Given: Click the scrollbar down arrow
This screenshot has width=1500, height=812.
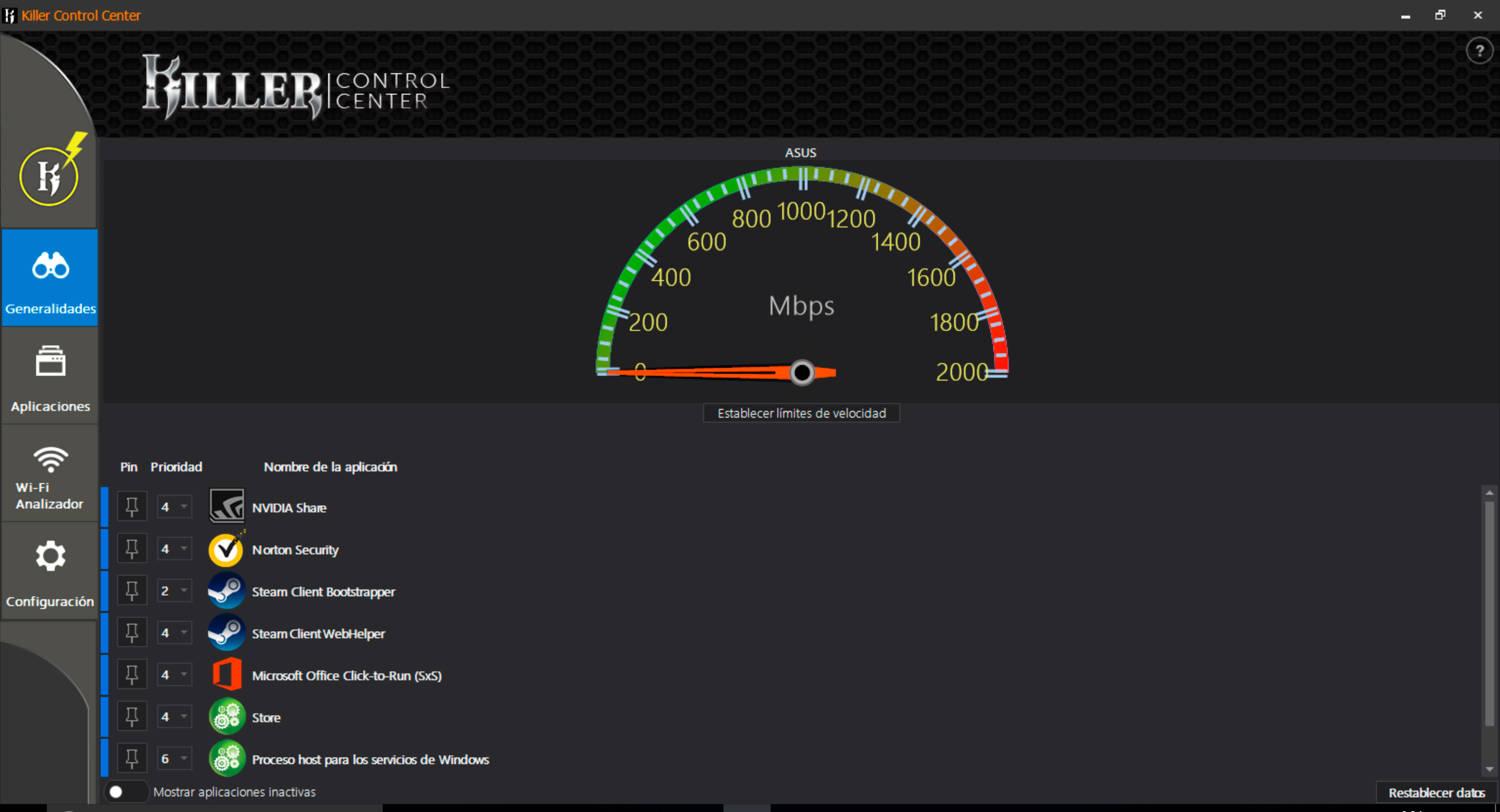Looking at the screenshot, I should click(x=1489, y=769).
